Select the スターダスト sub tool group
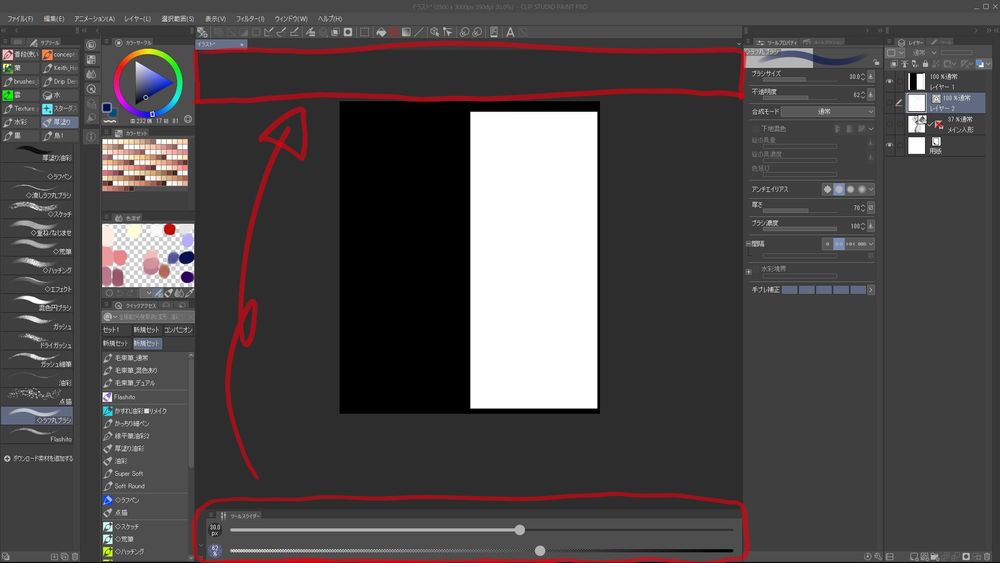Viewport: 1000px width, 563px height. click(x=60, y=108)
